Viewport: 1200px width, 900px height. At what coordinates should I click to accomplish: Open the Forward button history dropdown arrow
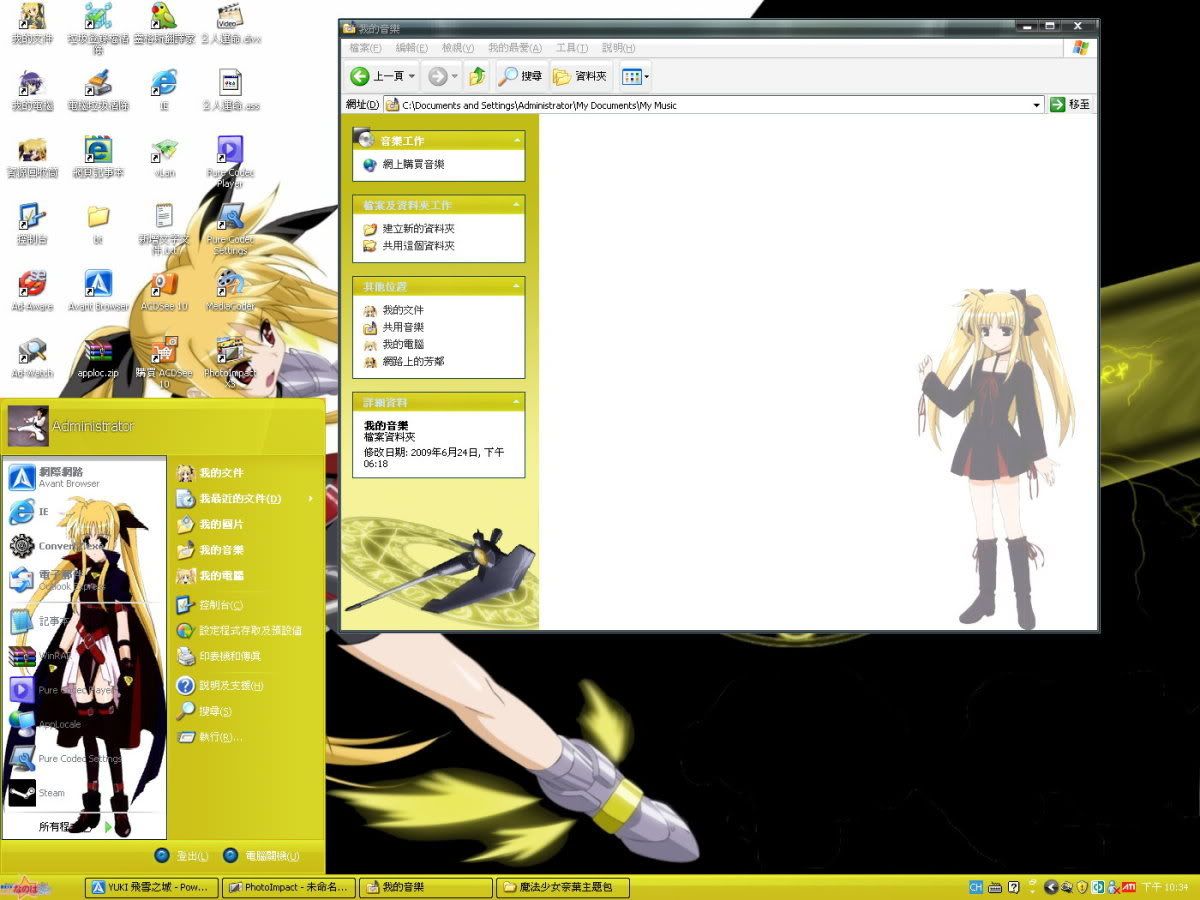click(x=455, y=76)
